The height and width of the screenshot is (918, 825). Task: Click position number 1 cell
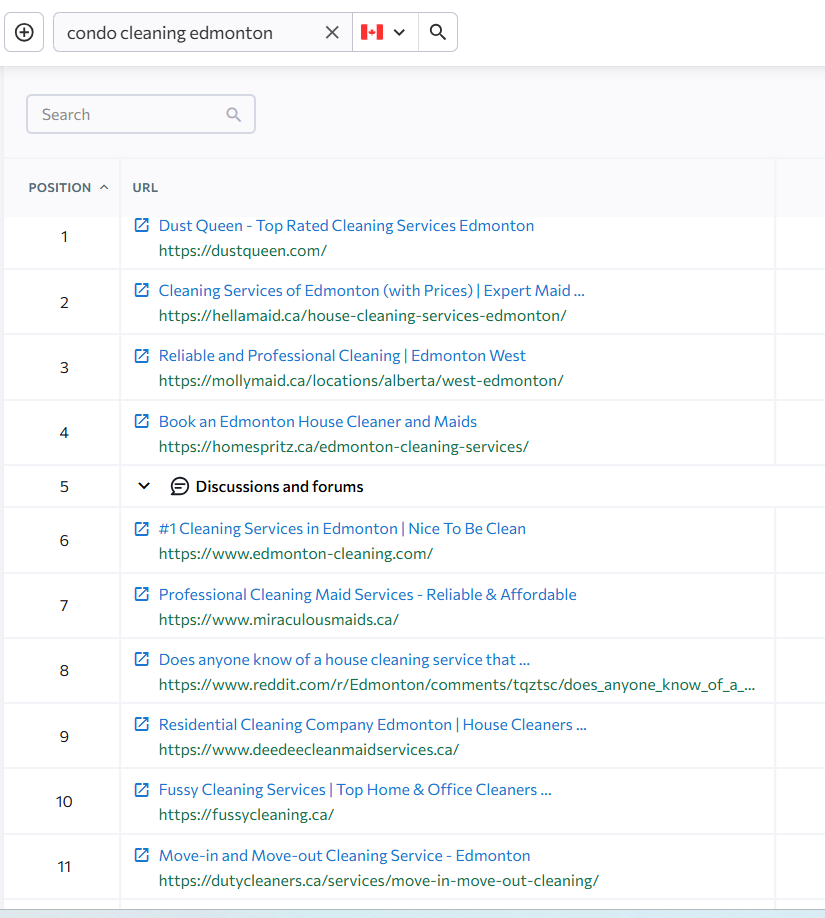[x=64, y=237]
